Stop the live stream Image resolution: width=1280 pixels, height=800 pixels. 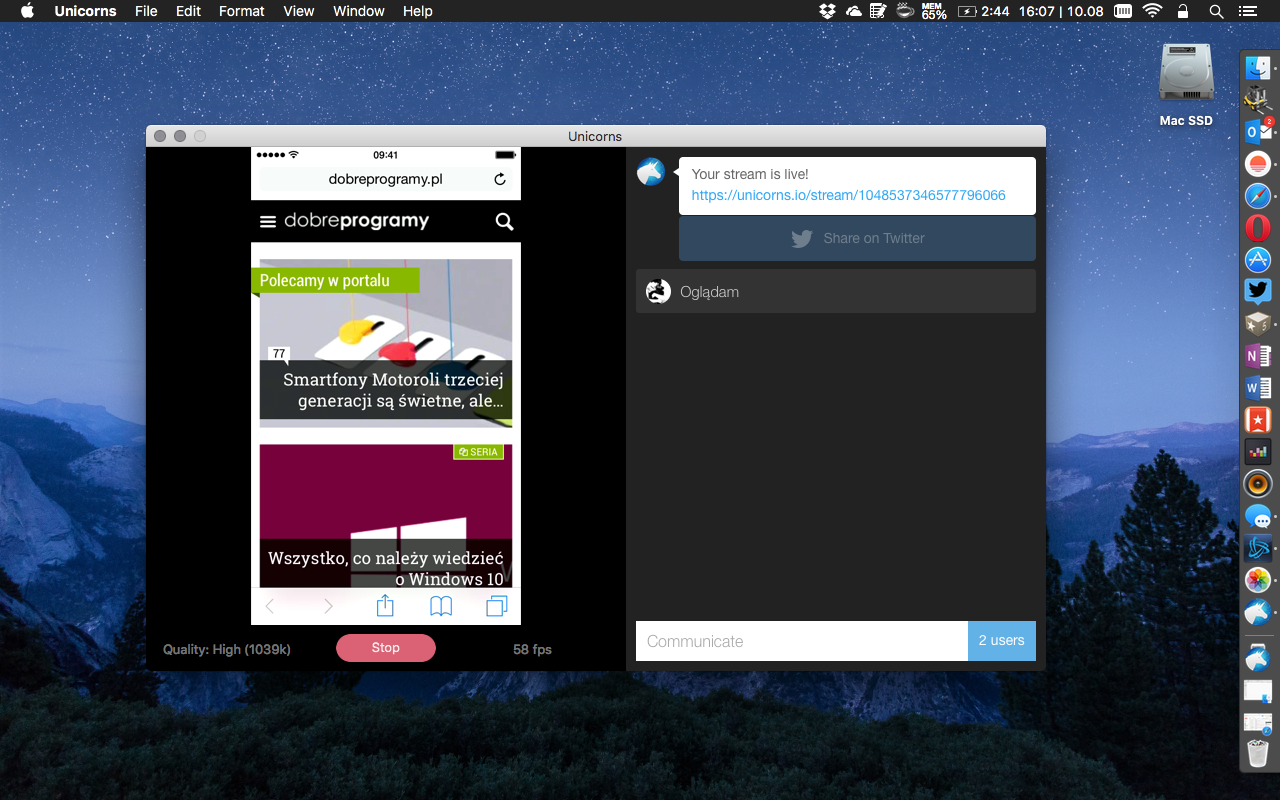click(x=386, y=648)
